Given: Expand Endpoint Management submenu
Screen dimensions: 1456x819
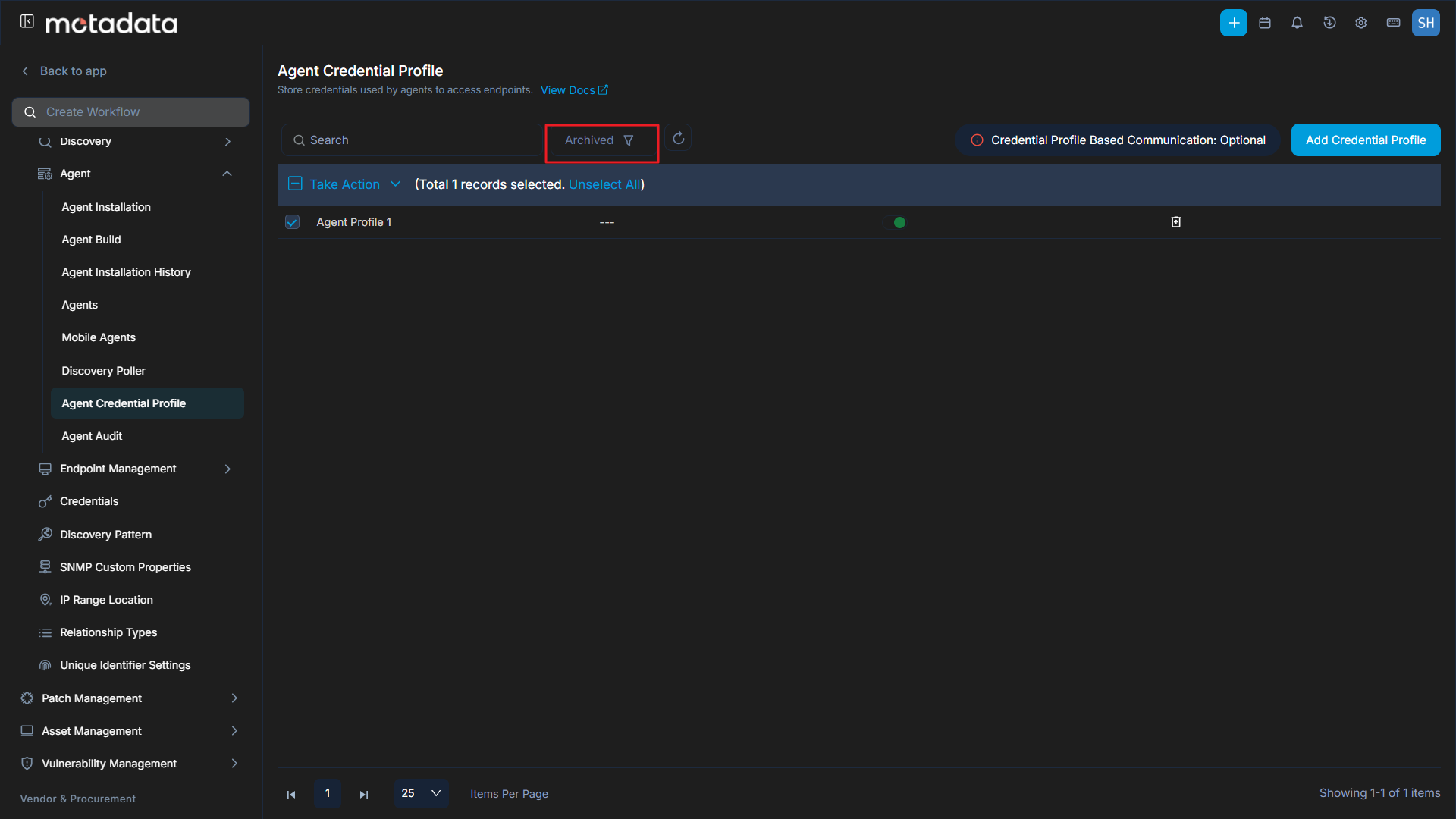Looking at the screenshot, I should coord(227,469).
